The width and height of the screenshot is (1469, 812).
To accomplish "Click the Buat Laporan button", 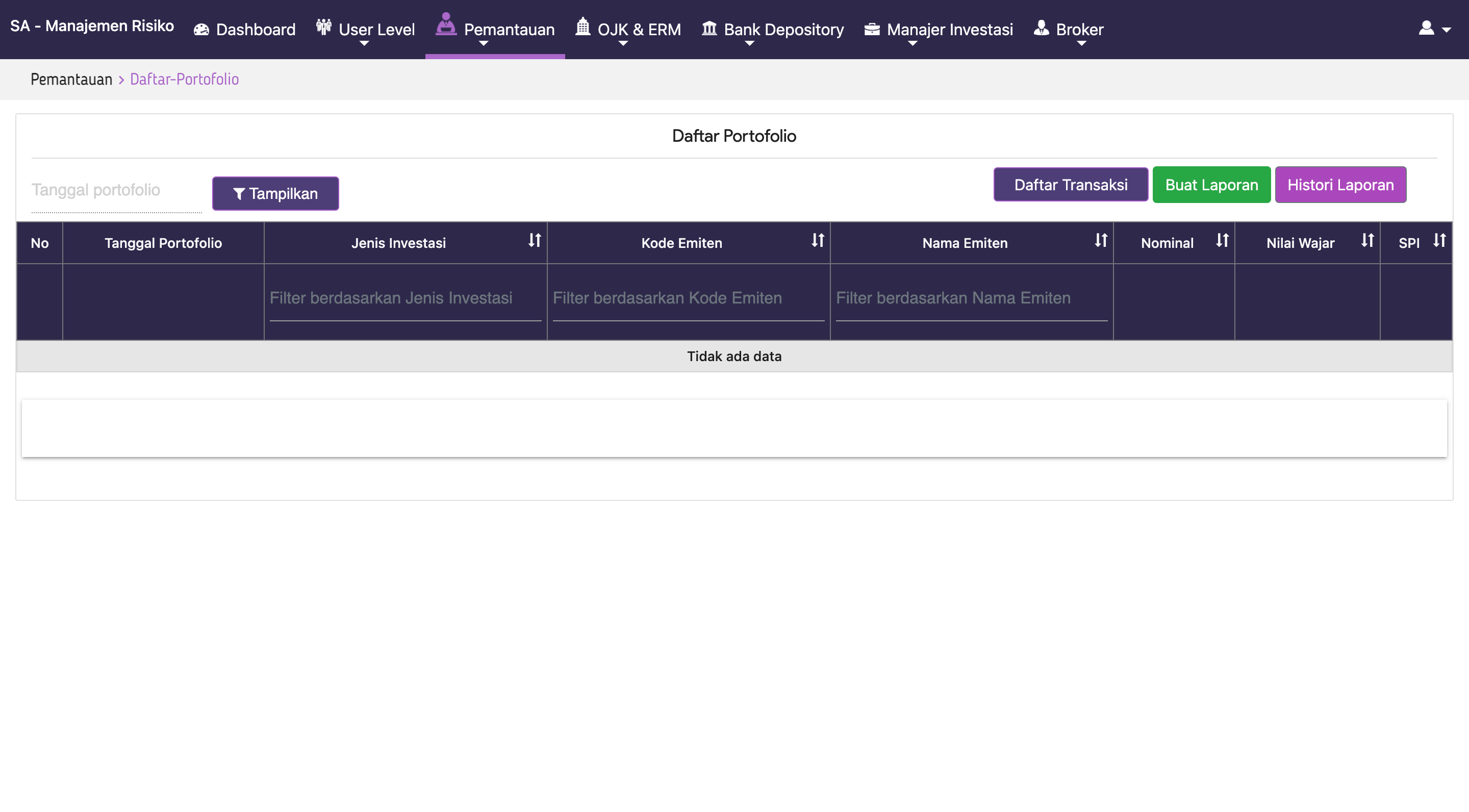I will tap(1211, 184).
